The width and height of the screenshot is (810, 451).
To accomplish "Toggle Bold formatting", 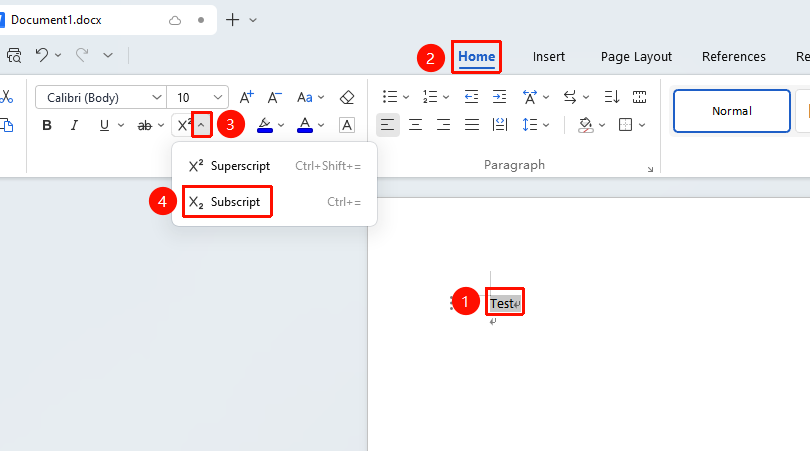I will (47, 125).
